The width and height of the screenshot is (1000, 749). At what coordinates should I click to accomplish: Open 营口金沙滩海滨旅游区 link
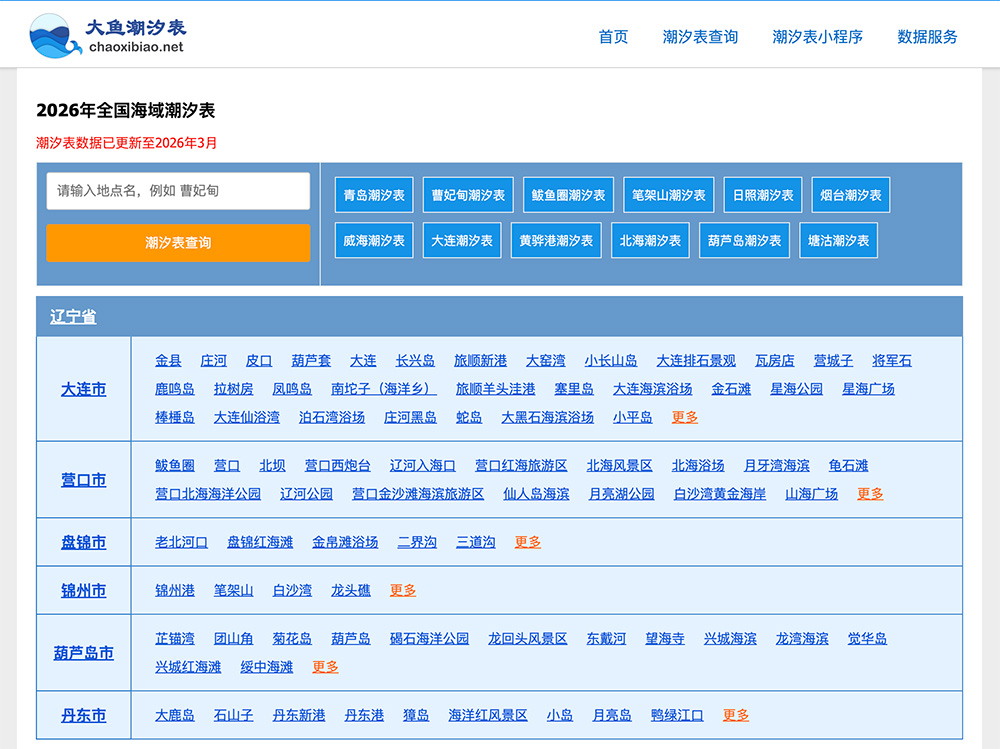[x=418, y=494]
